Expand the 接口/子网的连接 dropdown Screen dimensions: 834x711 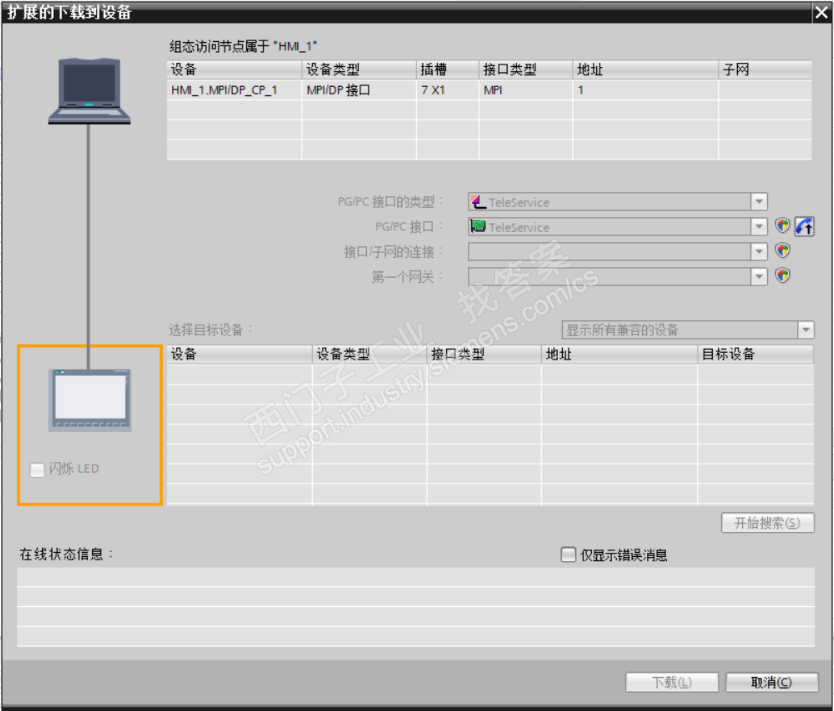point(759,252)
